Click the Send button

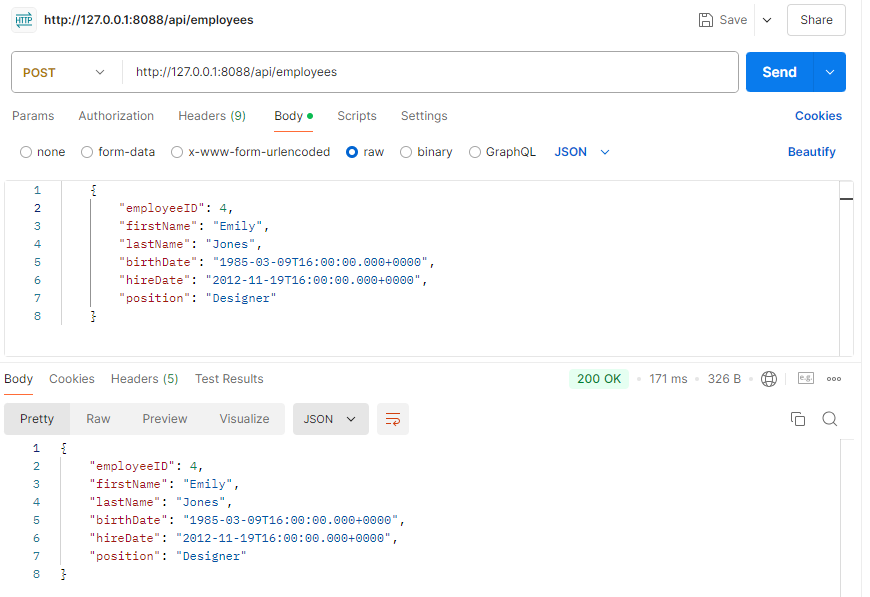pos(778,72)
